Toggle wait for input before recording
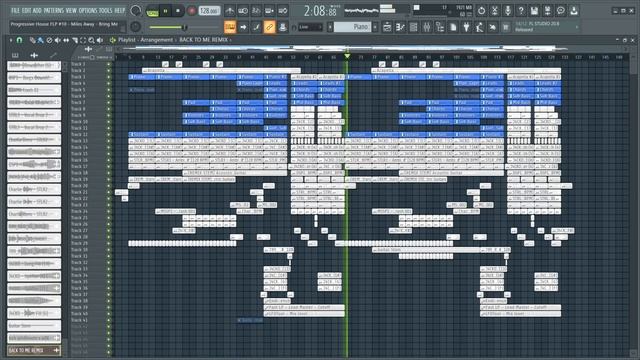This screenshot has width=640, height=360. coord(243,11)
